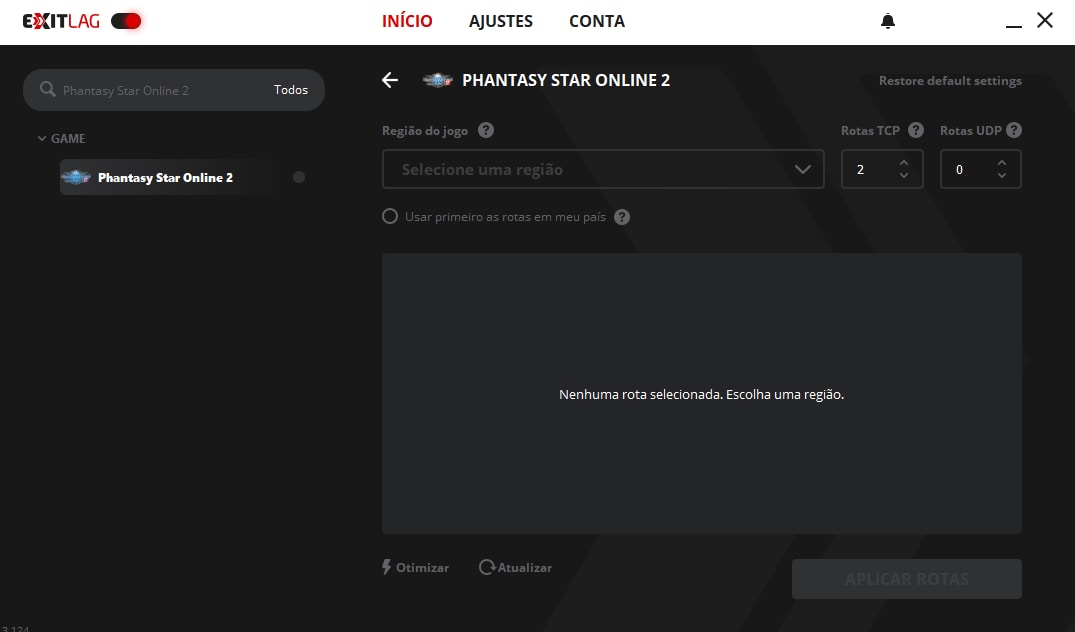Click Restore default settings

[950, 81]
